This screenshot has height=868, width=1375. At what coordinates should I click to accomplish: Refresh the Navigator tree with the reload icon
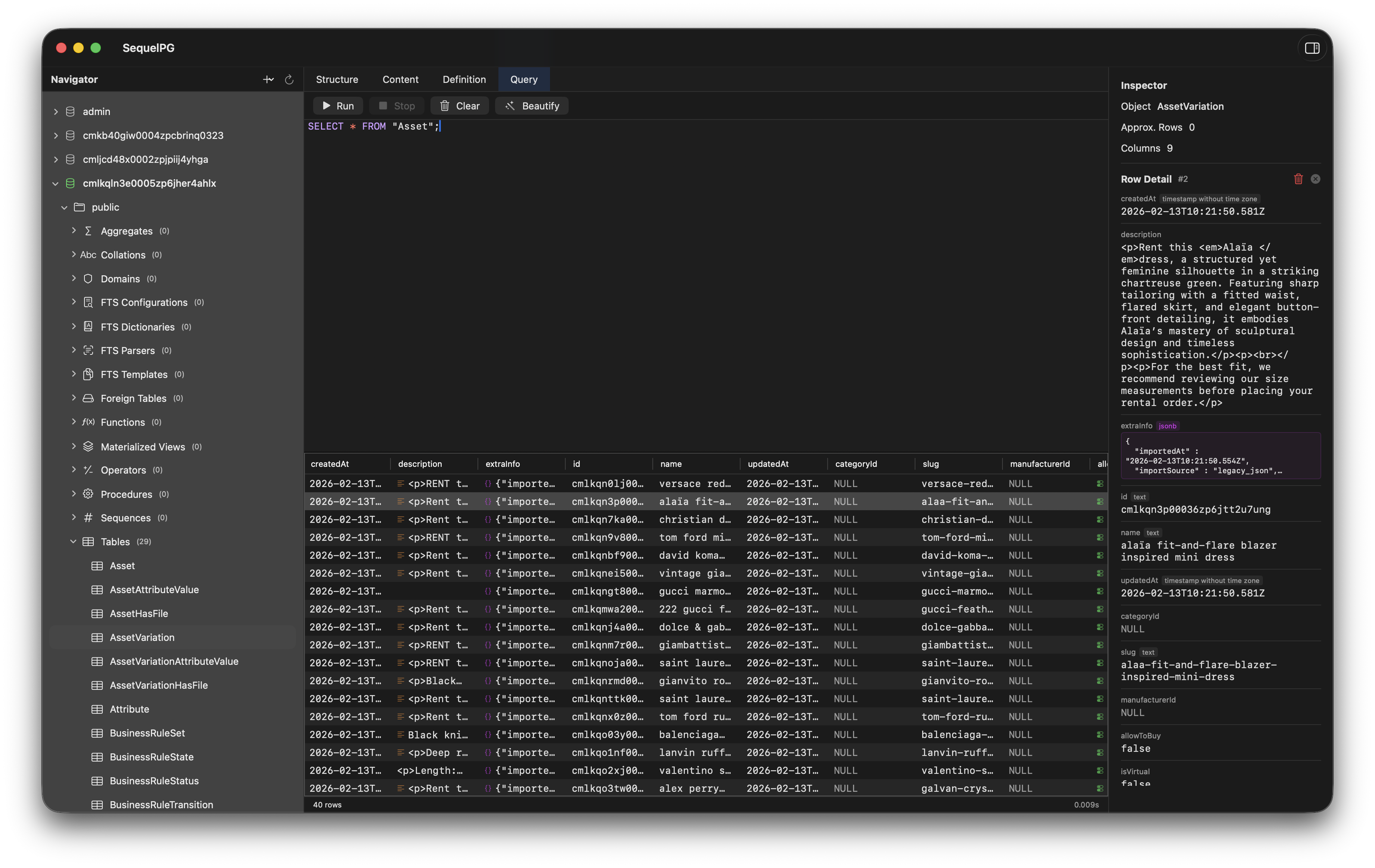coord(289,79)
